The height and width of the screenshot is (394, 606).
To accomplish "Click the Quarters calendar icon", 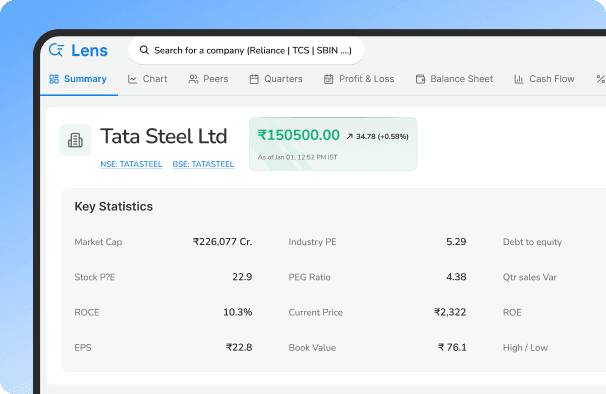I will [x=254, y=79].
